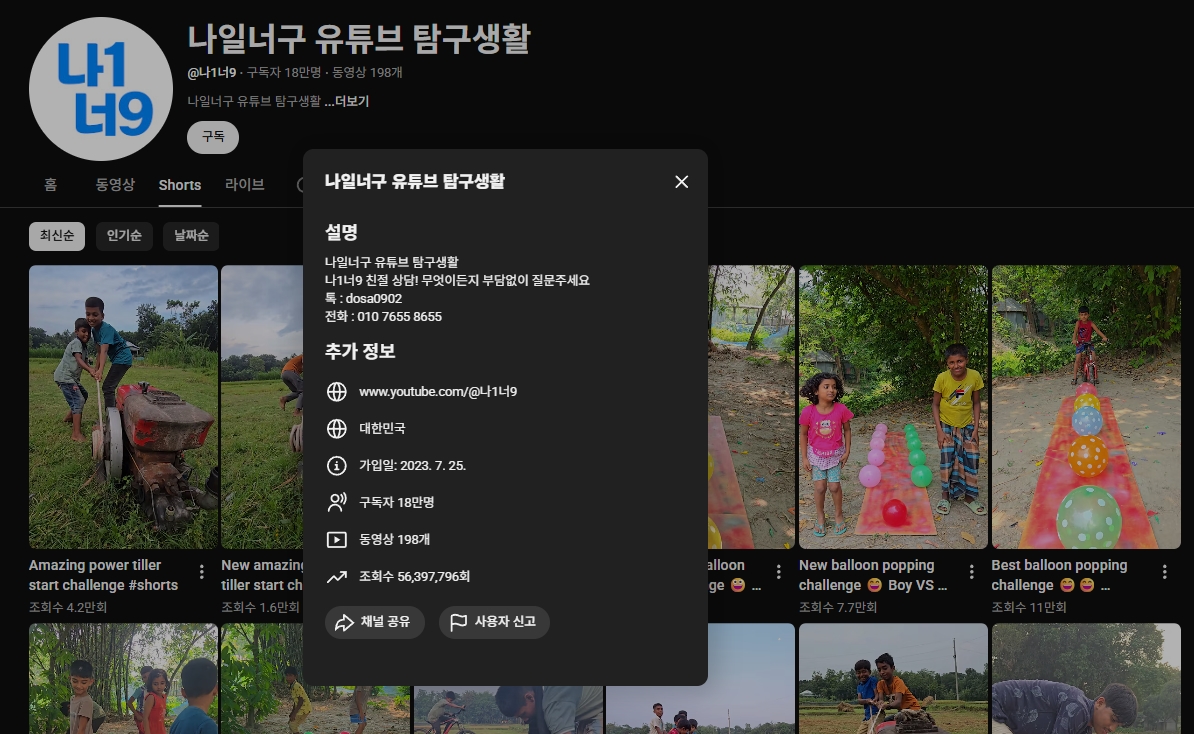The width and height of the screenshot is (1194, 734).
Task: Click the view count trending icon
Action: (337, 577)
